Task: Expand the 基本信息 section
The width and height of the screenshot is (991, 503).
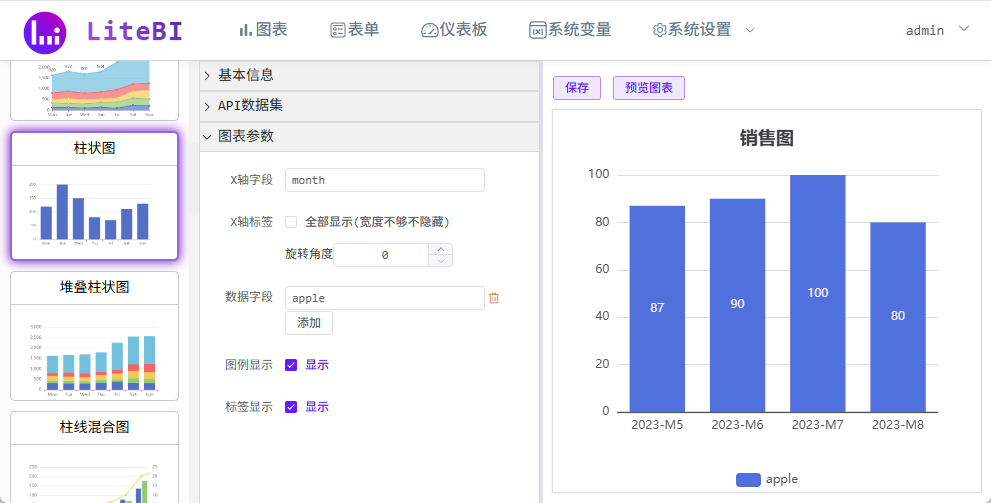Action: [369, 75]
